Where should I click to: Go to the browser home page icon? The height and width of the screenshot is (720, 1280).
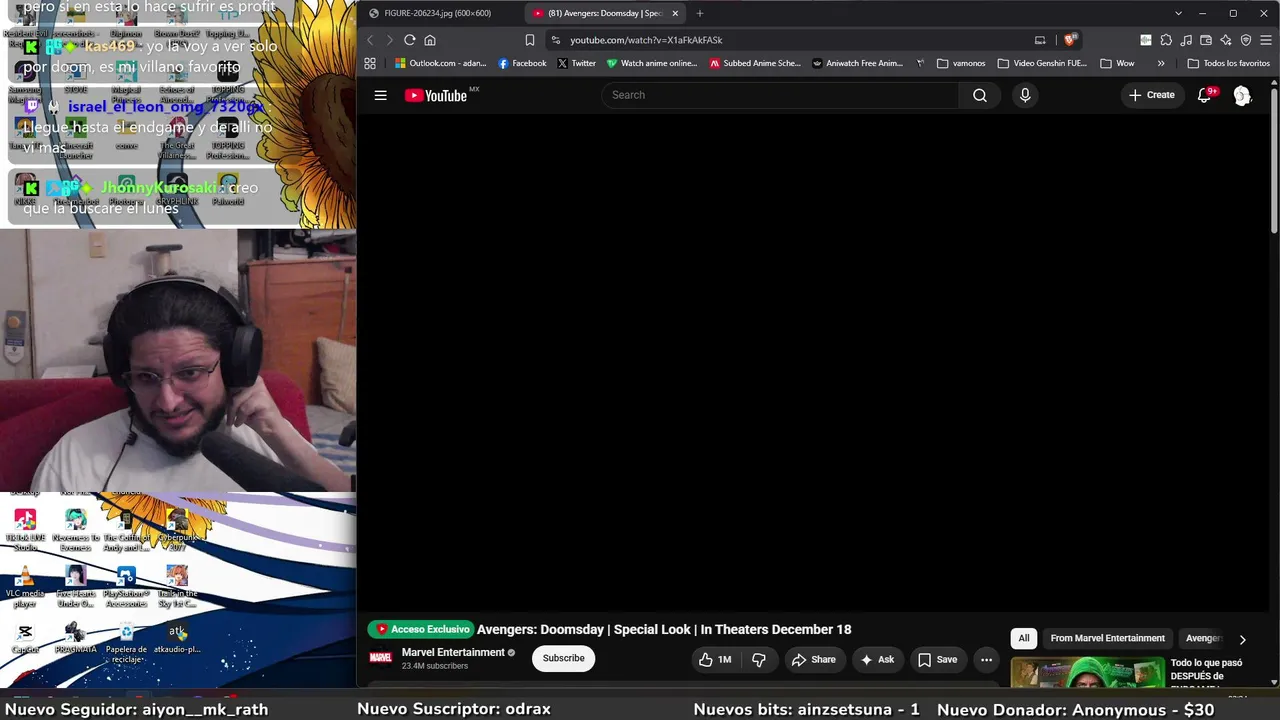(x=430, y=40)
